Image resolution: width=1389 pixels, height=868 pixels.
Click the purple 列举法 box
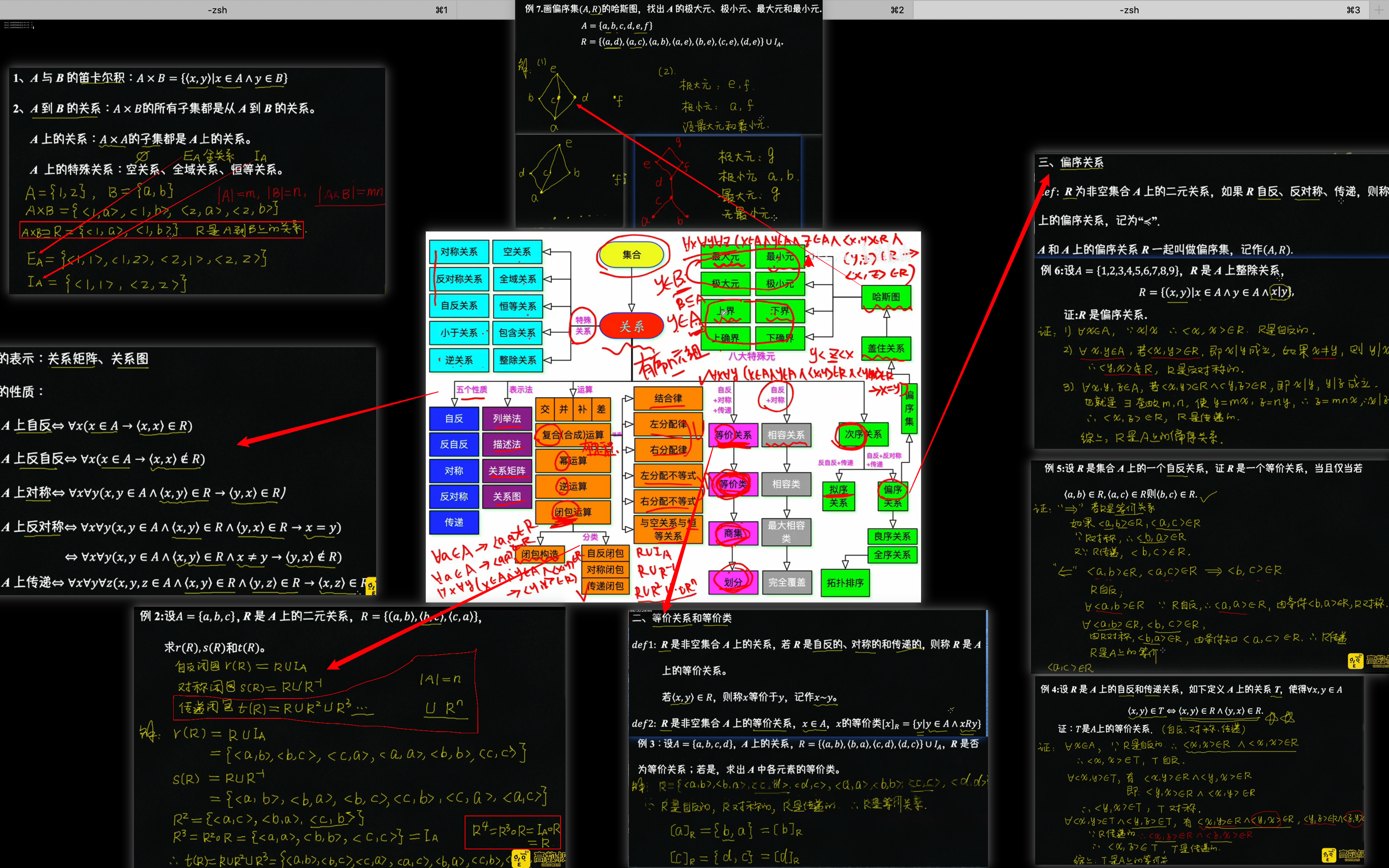507,418
